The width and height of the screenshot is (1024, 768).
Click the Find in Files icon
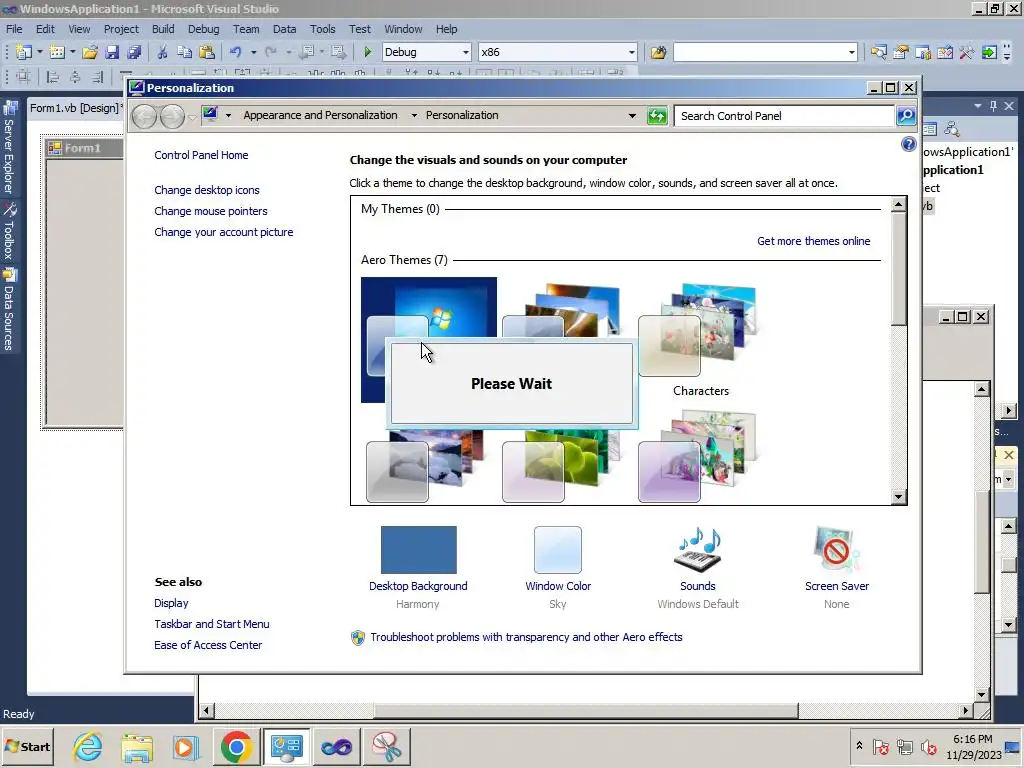658,52
